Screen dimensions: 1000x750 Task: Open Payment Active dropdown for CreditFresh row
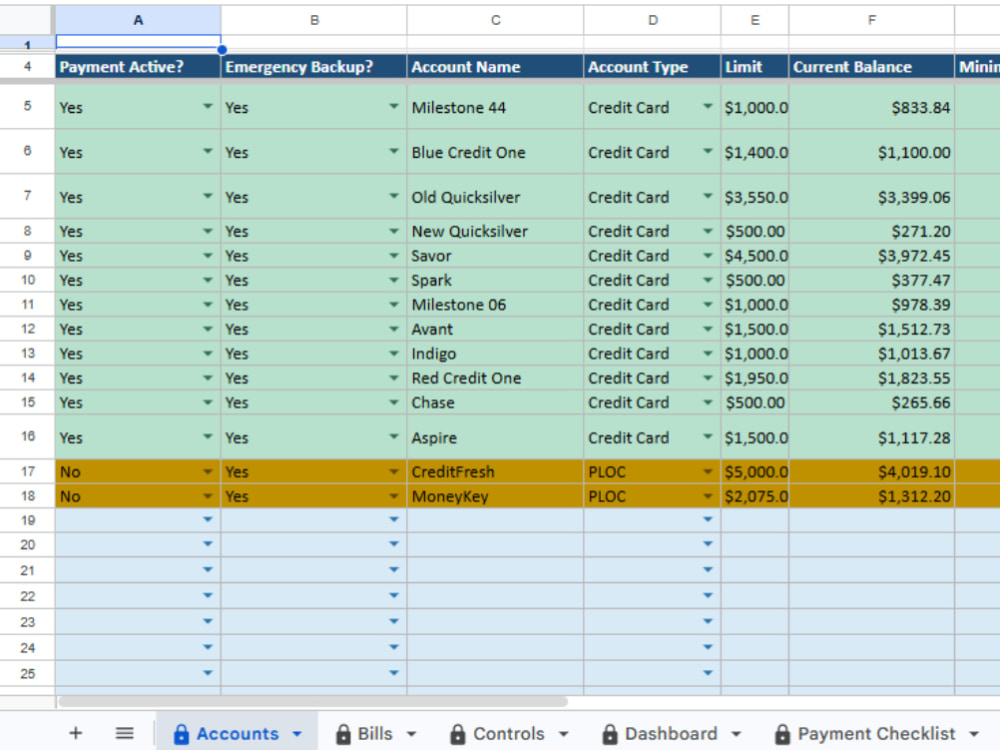(208, 471)
